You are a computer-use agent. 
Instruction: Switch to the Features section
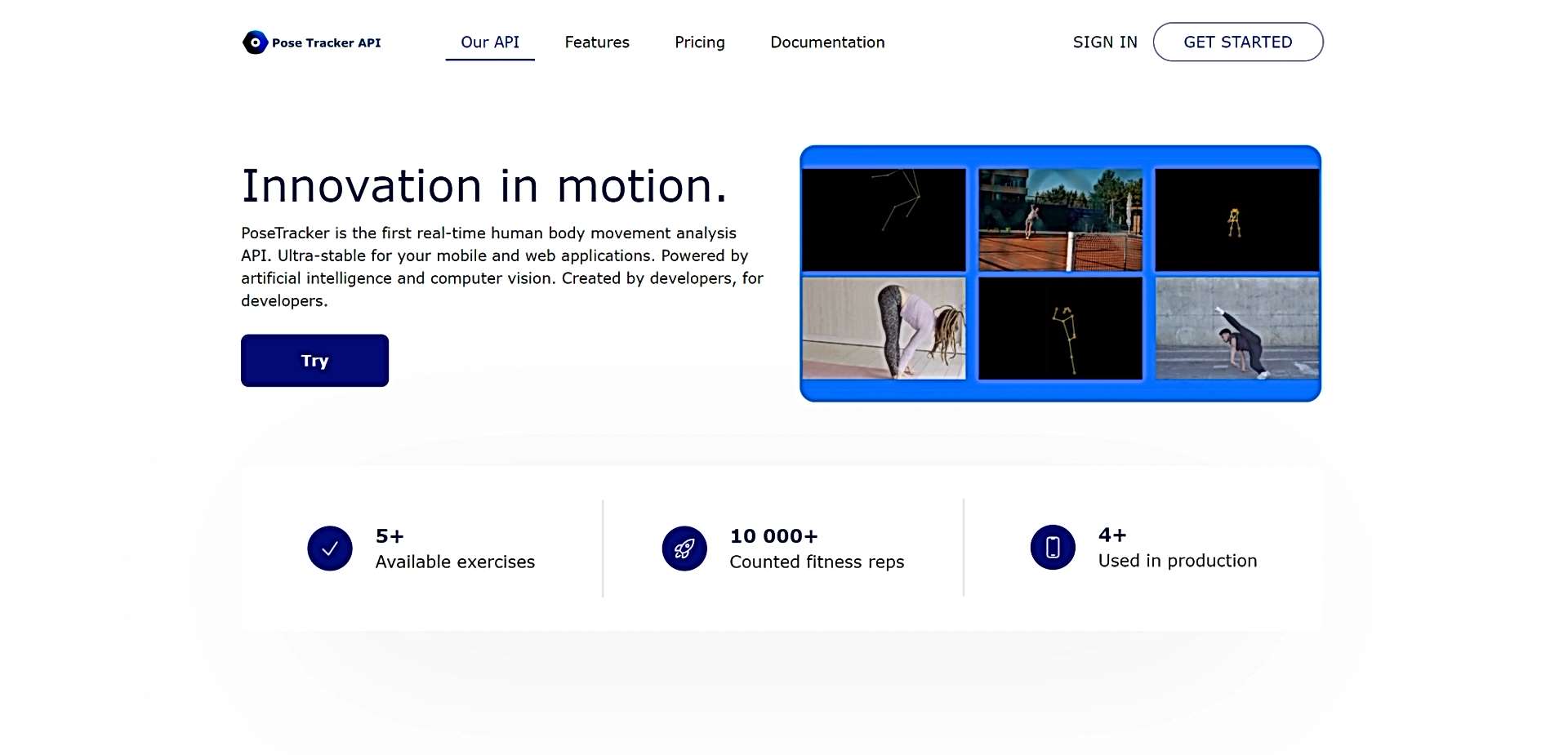(x=597, y=42)
